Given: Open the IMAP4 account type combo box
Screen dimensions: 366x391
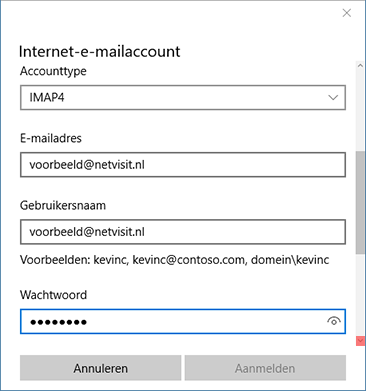Looking at the screenshot, I should click(183, 98).
